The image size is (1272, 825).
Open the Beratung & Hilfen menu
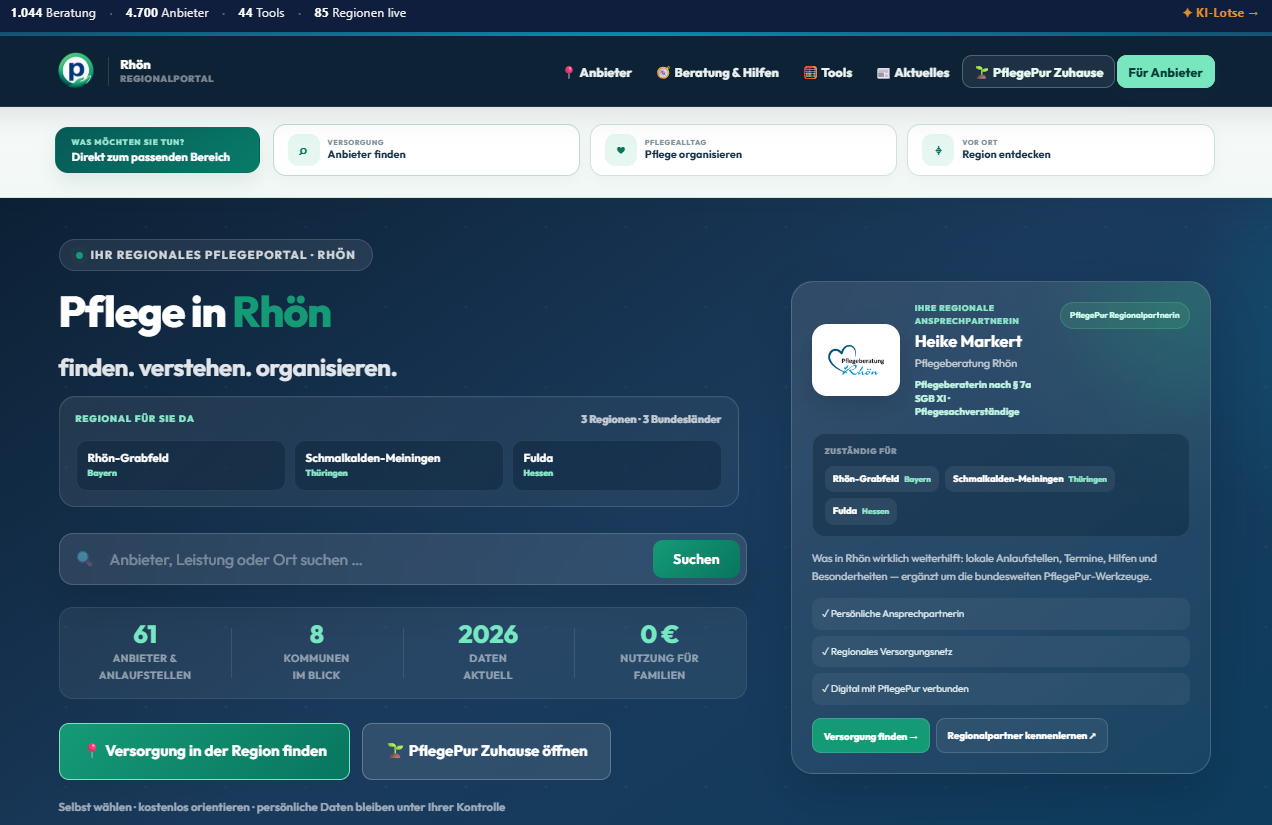pyautogui.click(x=717, y=73)
